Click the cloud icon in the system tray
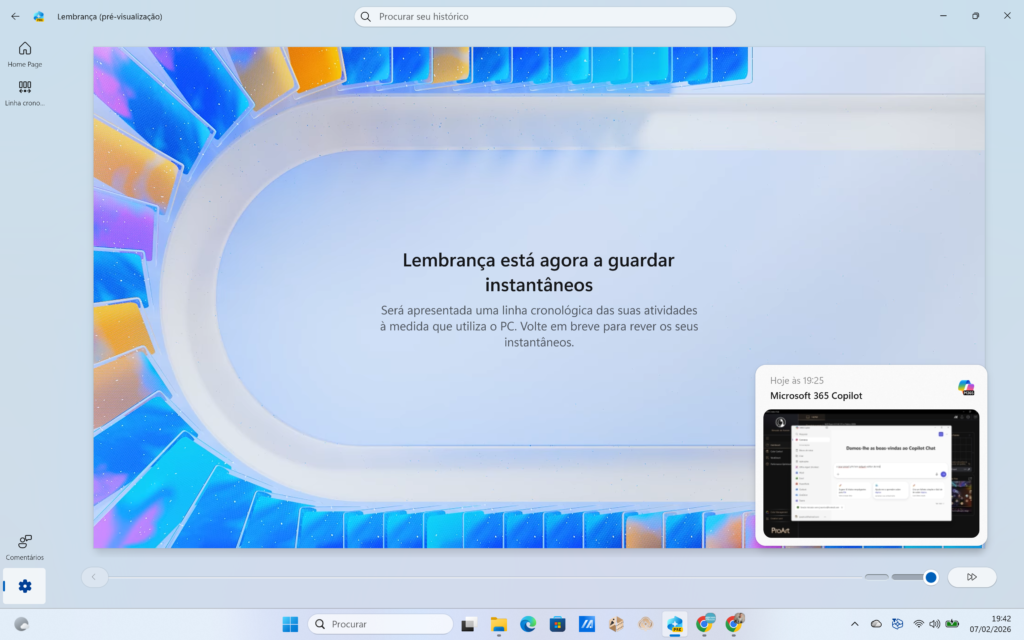 coord(877,623)
